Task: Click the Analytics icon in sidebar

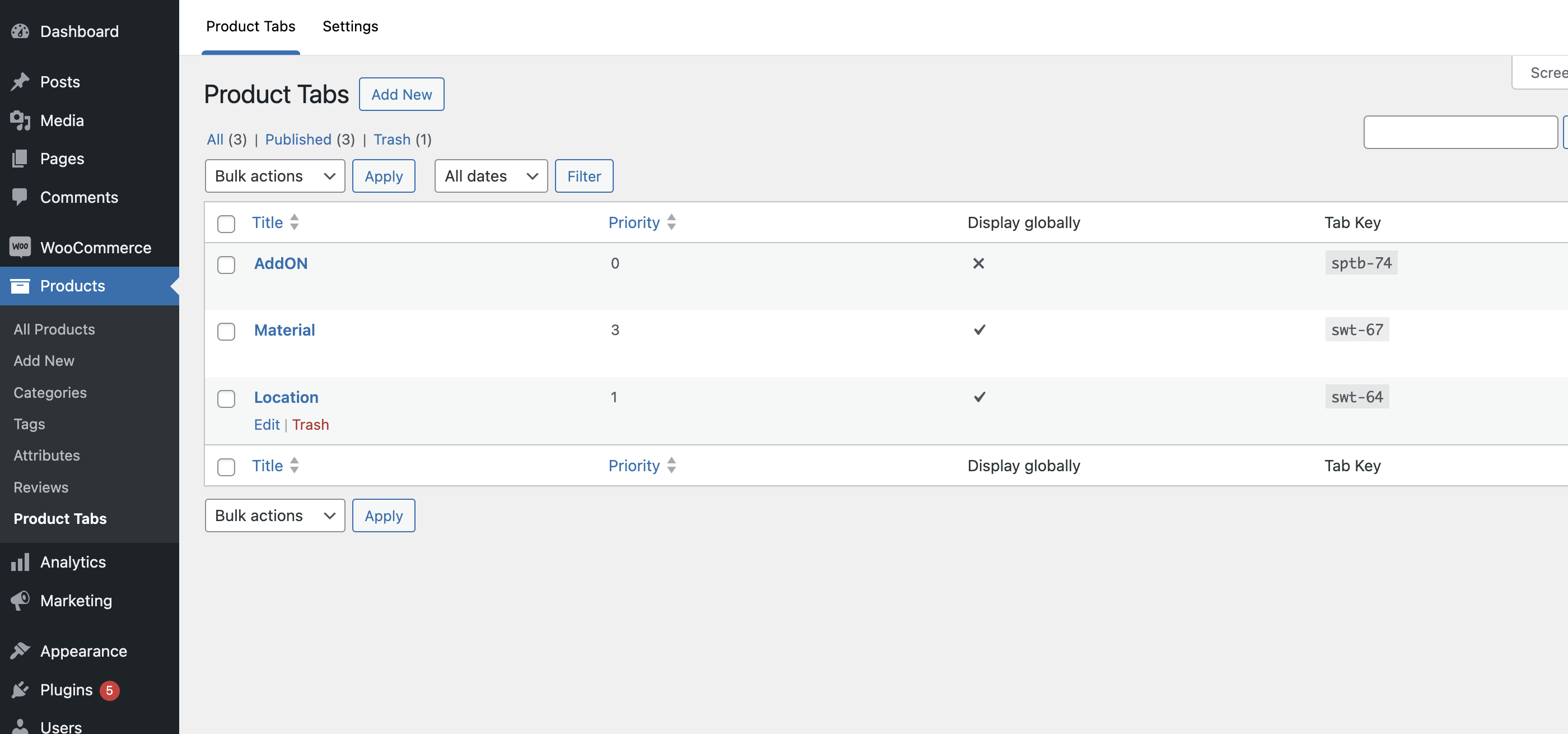Action: click(20, 561)
